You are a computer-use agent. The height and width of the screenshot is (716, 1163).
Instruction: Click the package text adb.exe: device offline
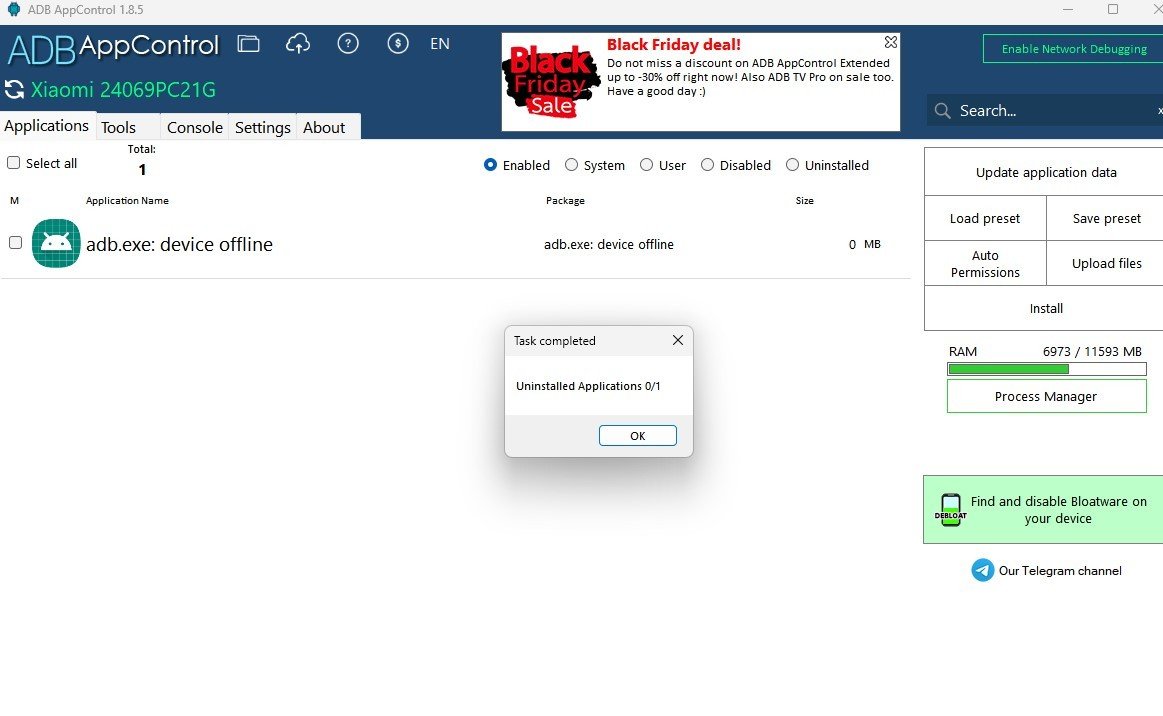point(609,244)
